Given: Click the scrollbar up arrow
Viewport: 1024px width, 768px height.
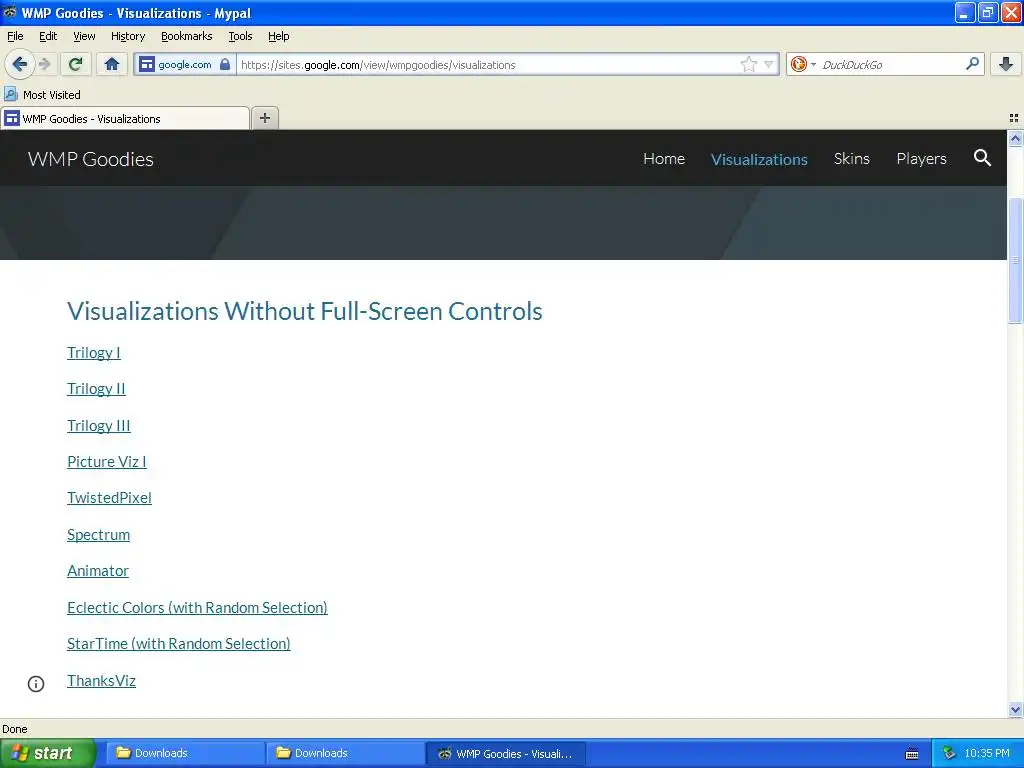Looking at the screenshot, I should pos(1015,138).
